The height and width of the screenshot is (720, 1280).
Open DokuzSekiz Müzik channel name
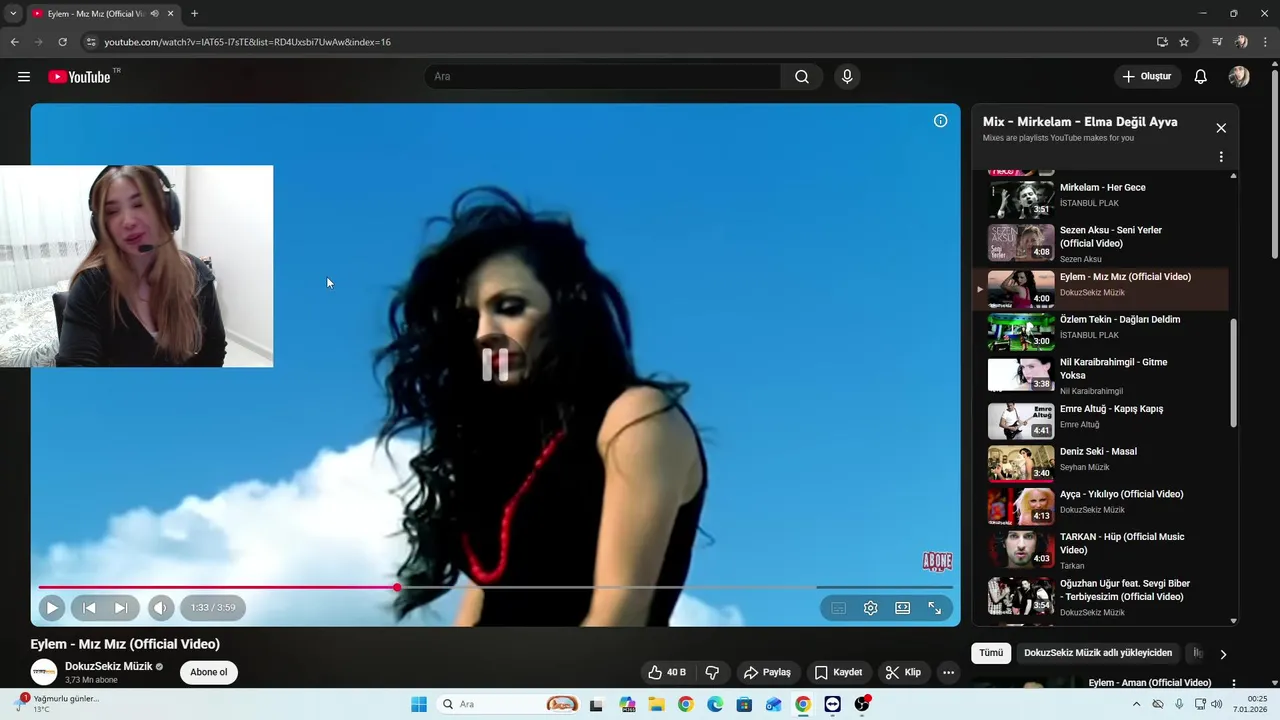(109, 666)
